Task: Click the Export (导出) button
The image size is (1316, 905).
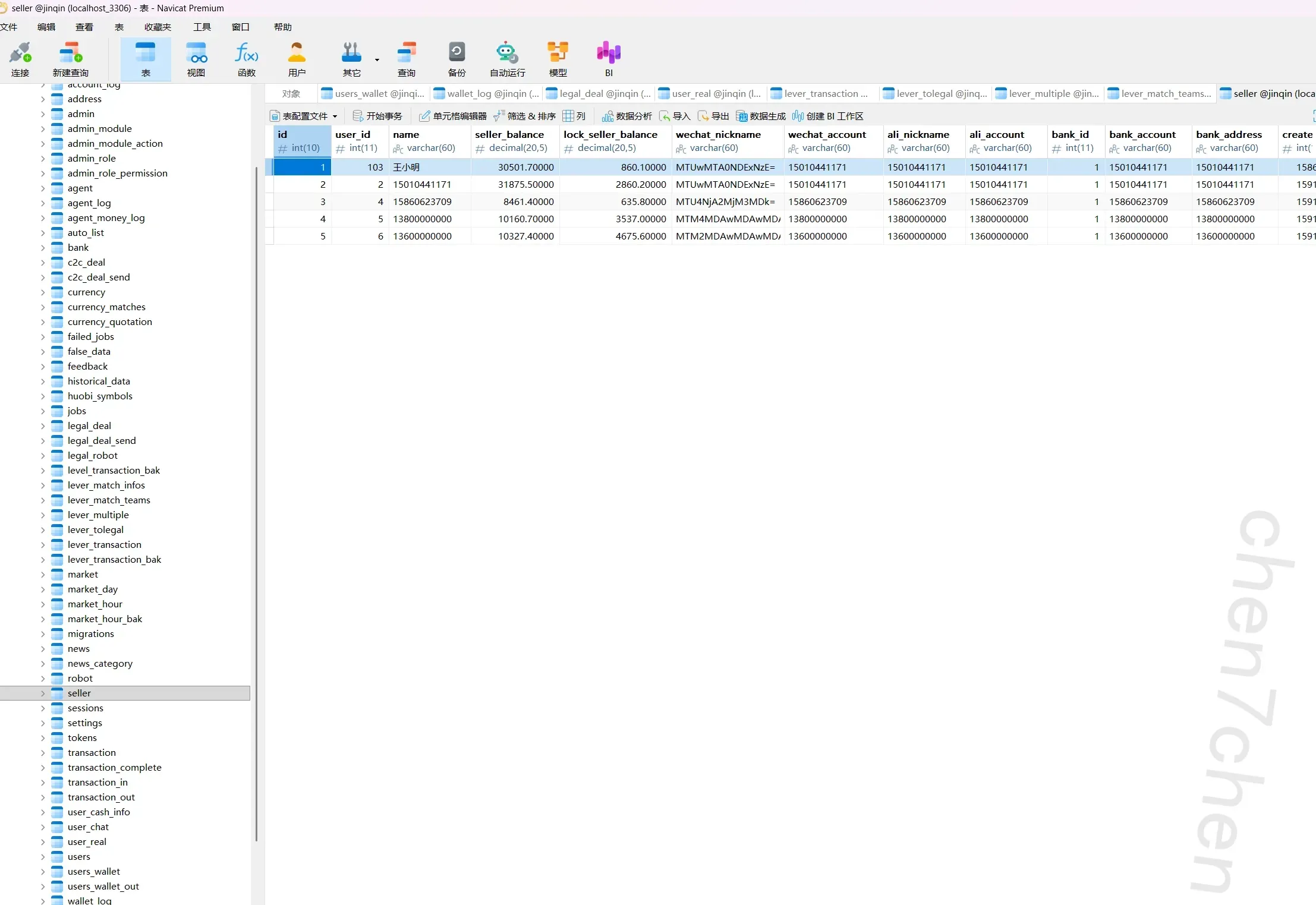Action: point(713,116)
